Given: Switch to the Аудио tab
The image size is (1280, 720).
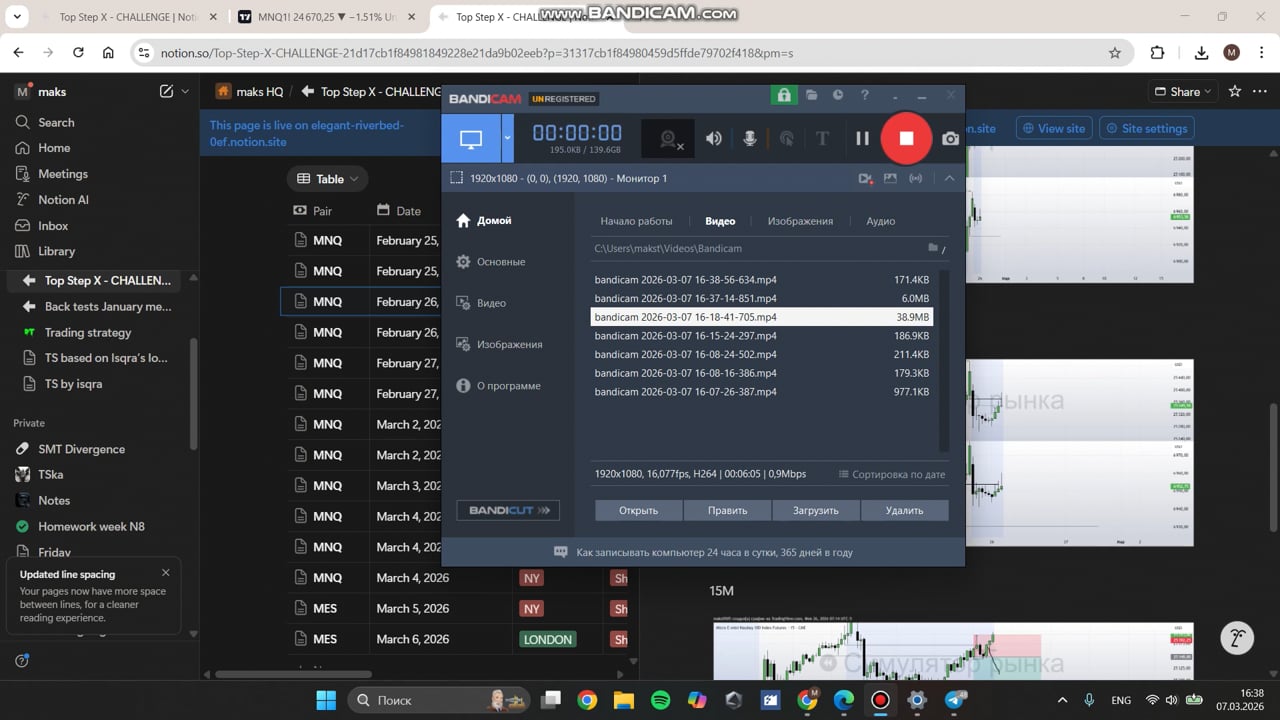Looking at the screenshot, I should [881, 221].
